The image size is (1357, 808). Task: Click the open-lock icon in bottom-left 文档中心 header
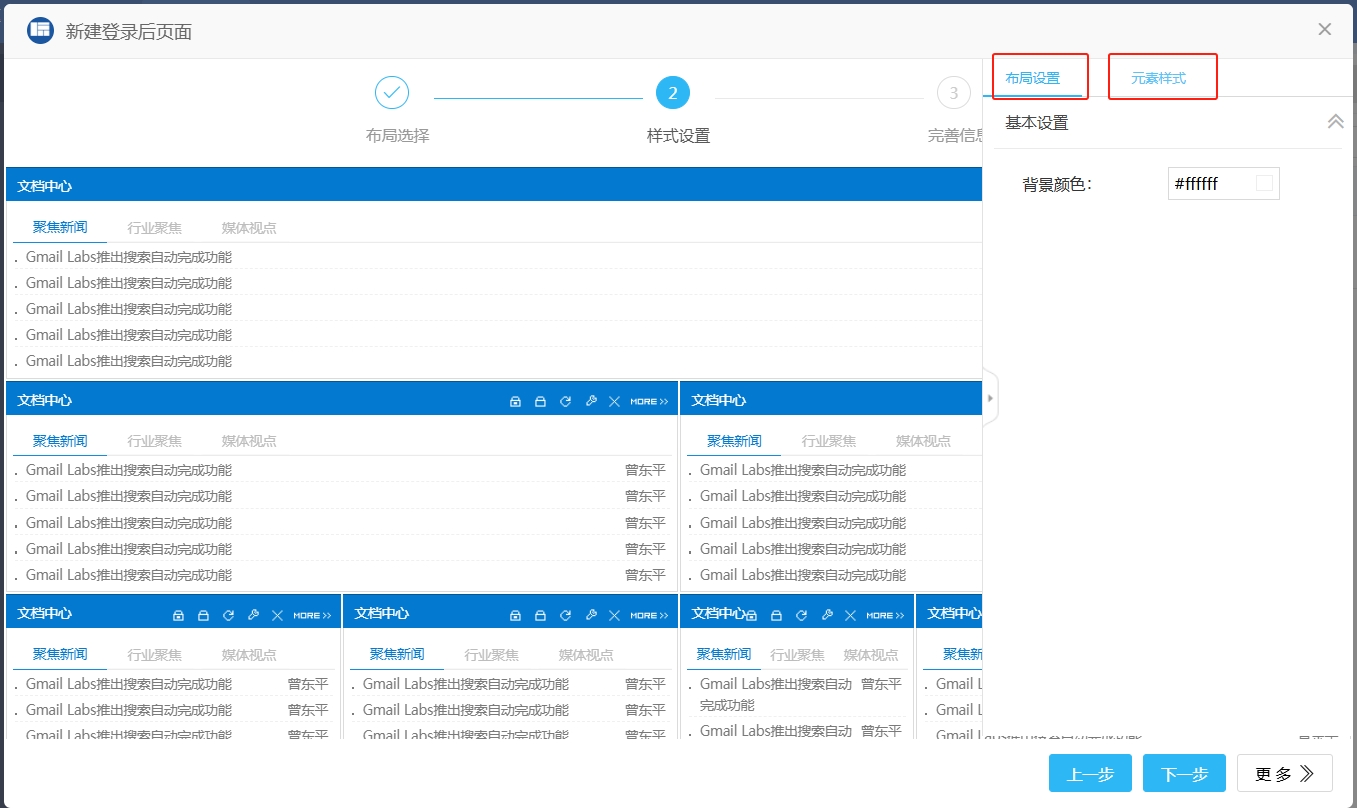click(x=203, y=615)
